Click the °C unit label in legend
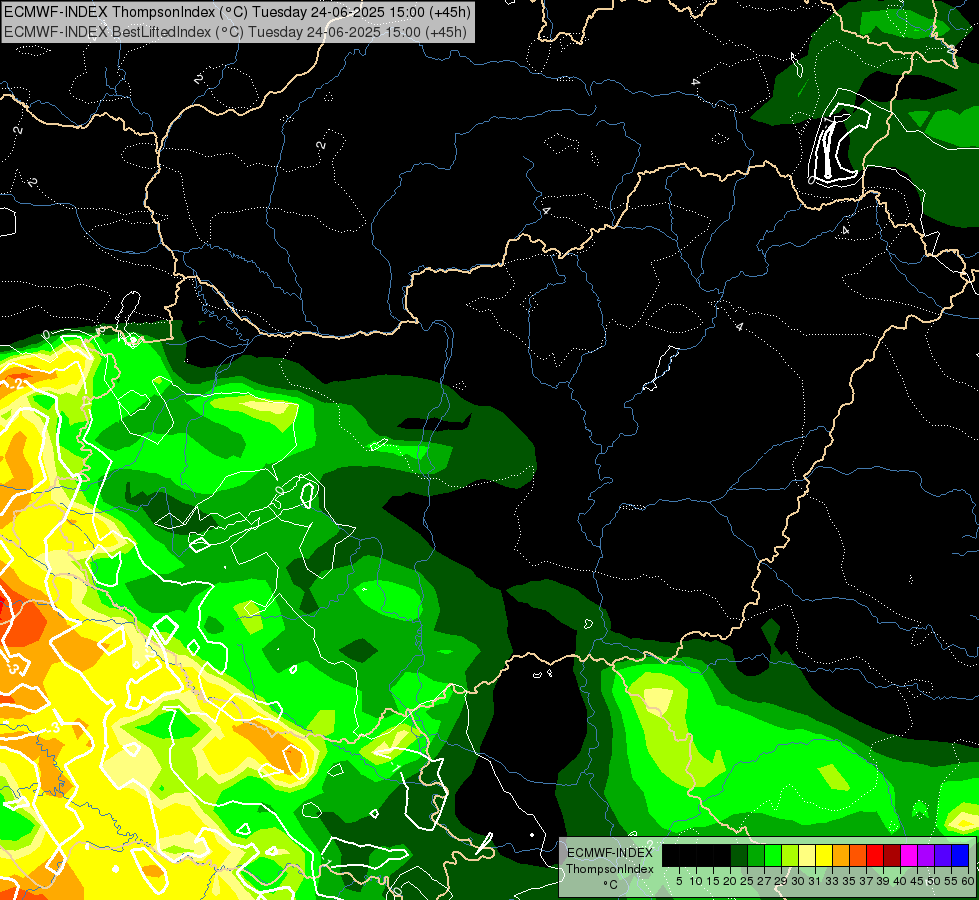Viewport: 979px width, 900px height. pyautogui.click(x=611, y=884)
